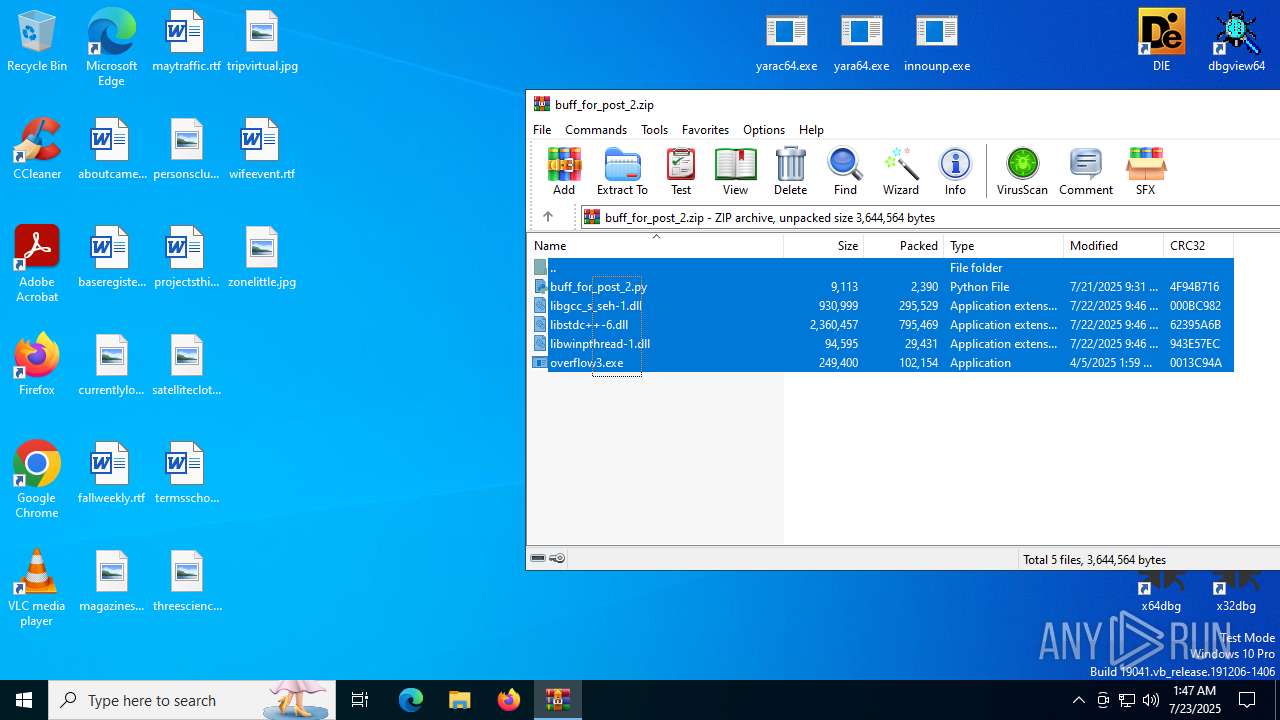Select the zonelittle.jpg desktop file

point(262,258)
